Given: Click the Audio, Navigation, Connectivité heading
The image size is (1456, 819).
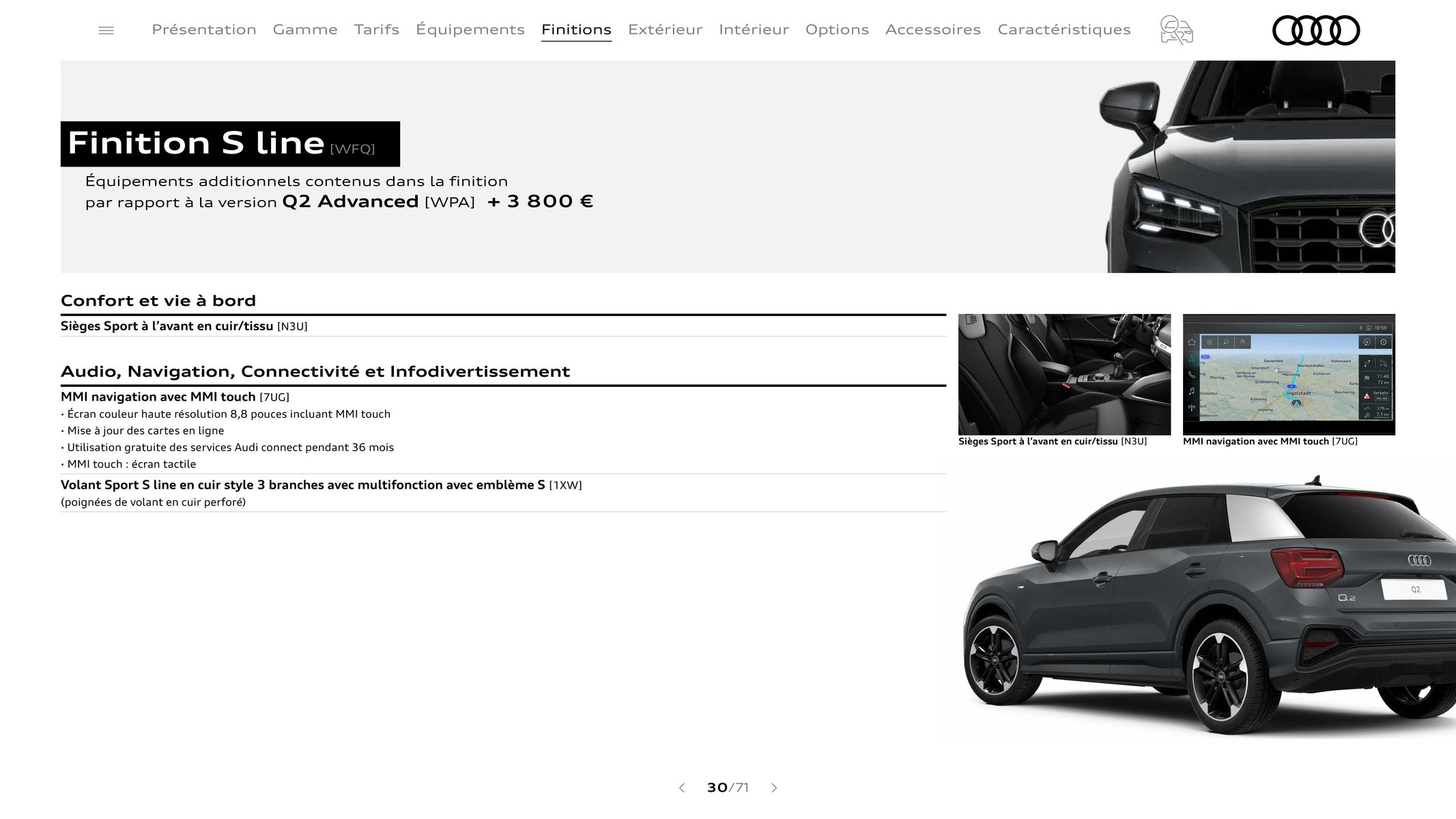Looking at the screenshot, I should point(315,371).
